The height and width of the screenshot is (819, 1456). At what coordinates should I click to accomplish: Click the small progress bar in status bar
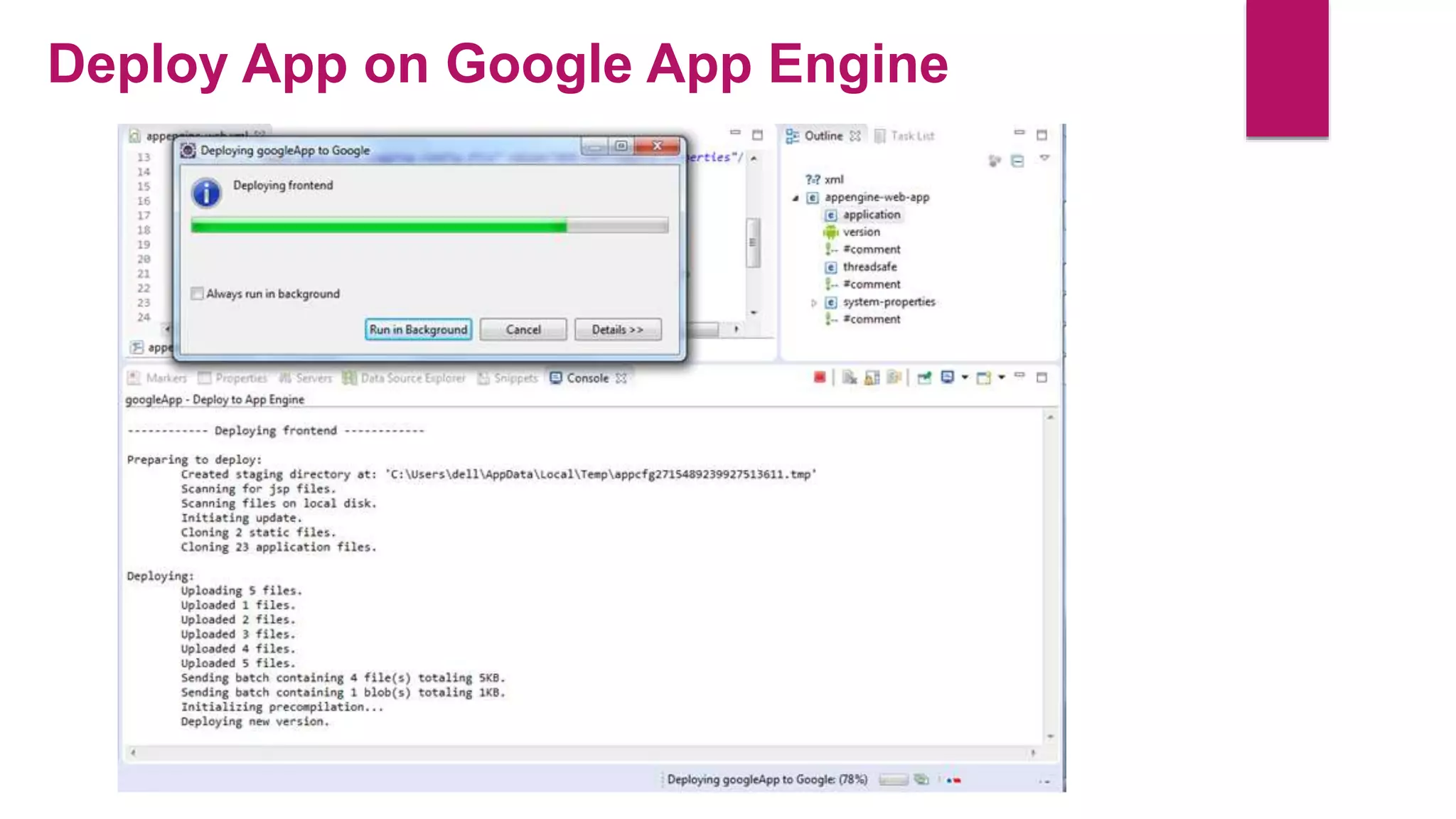point(893,781)
